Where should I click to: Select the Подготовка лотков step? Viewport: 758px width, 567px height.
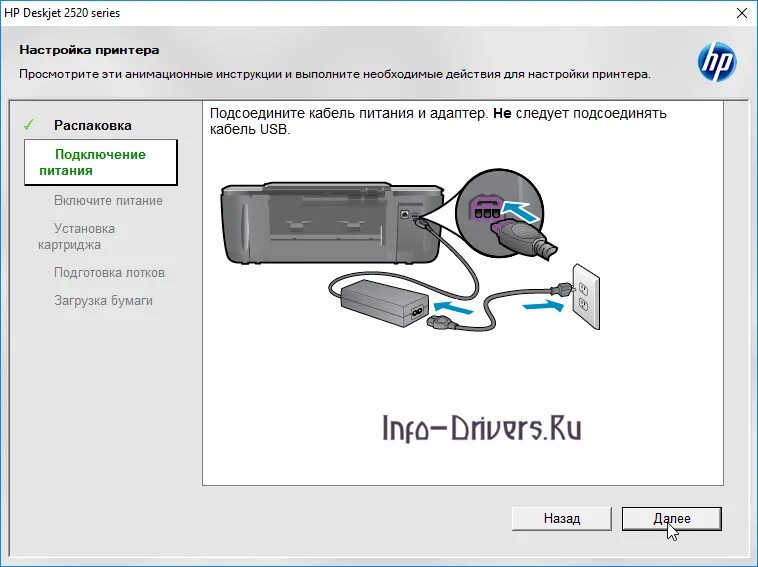coord(109,273)
